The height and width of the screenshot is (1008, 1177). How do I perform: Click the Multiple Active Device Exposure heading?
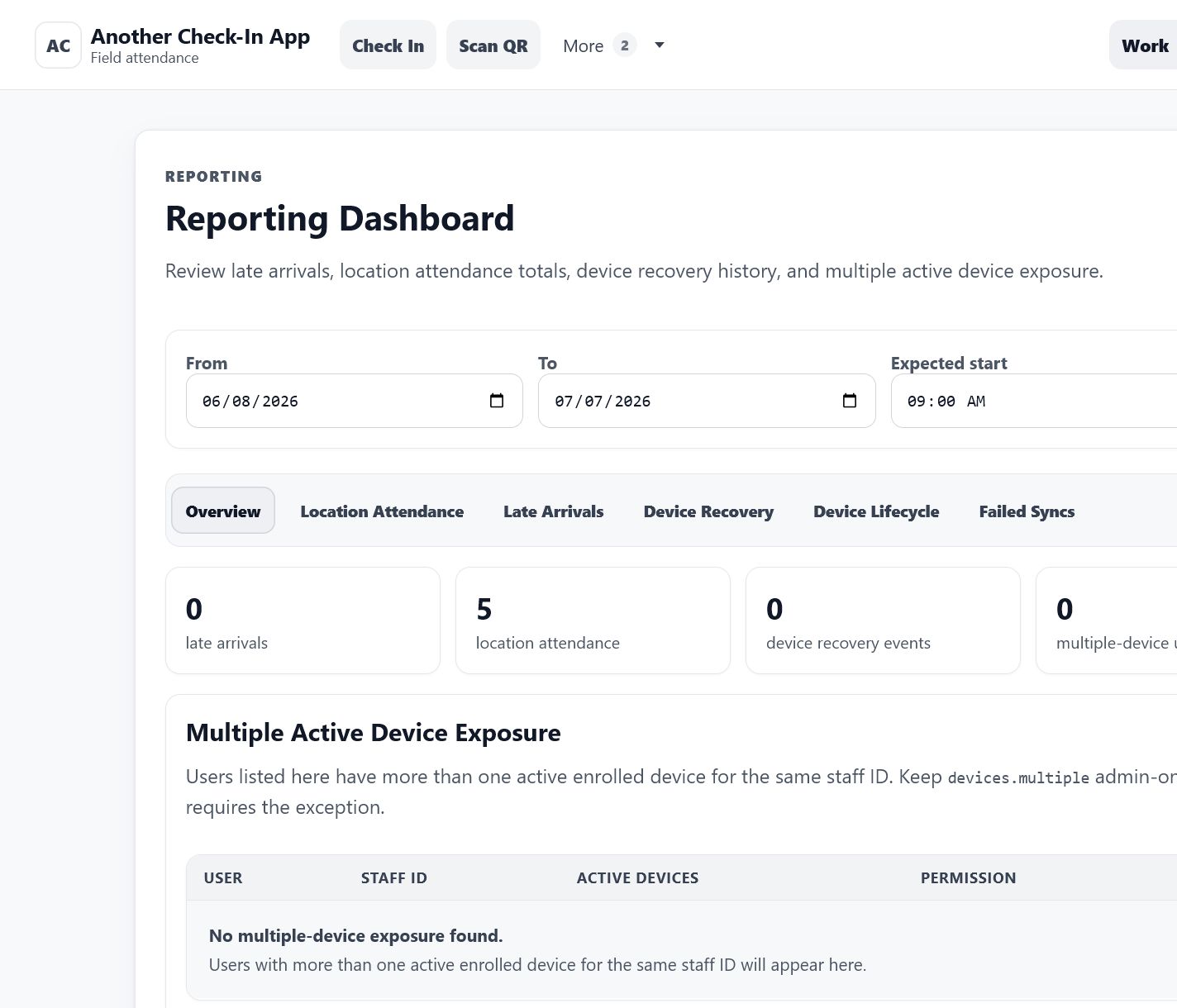(374, 733)
